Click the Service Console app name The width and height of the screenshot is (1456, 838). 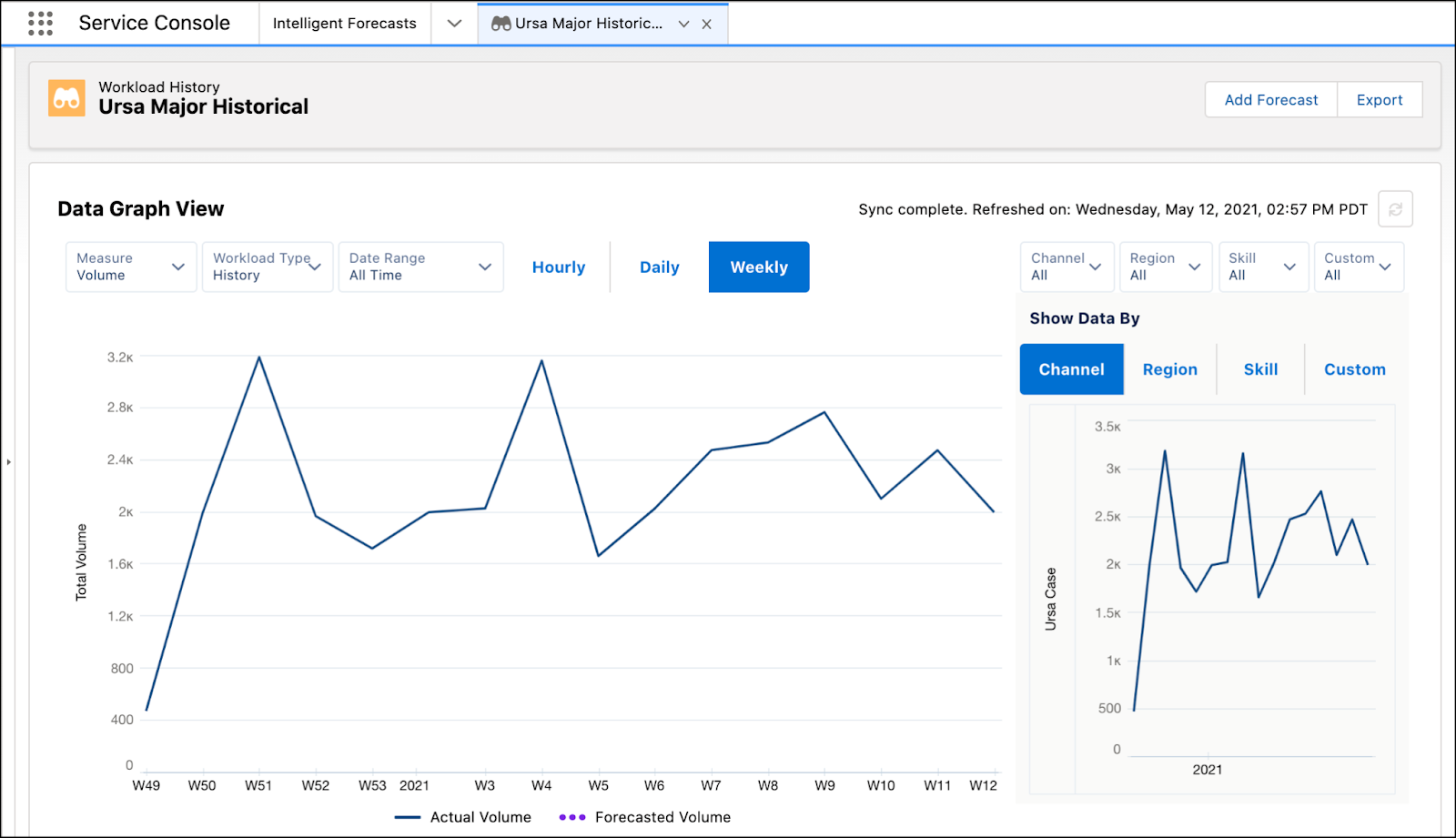(155, 24)
